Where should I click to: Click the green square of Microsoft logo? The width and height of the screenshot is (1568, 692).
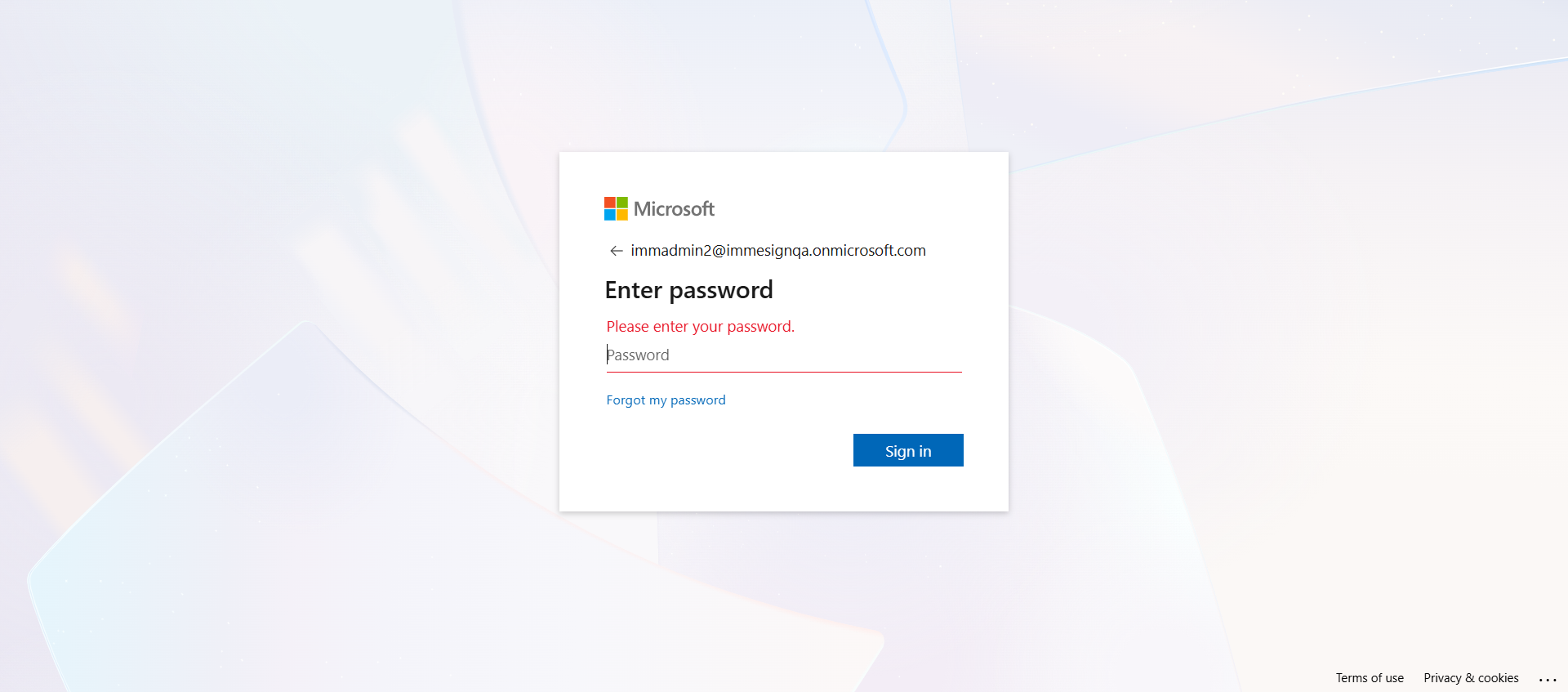point(622,203)
